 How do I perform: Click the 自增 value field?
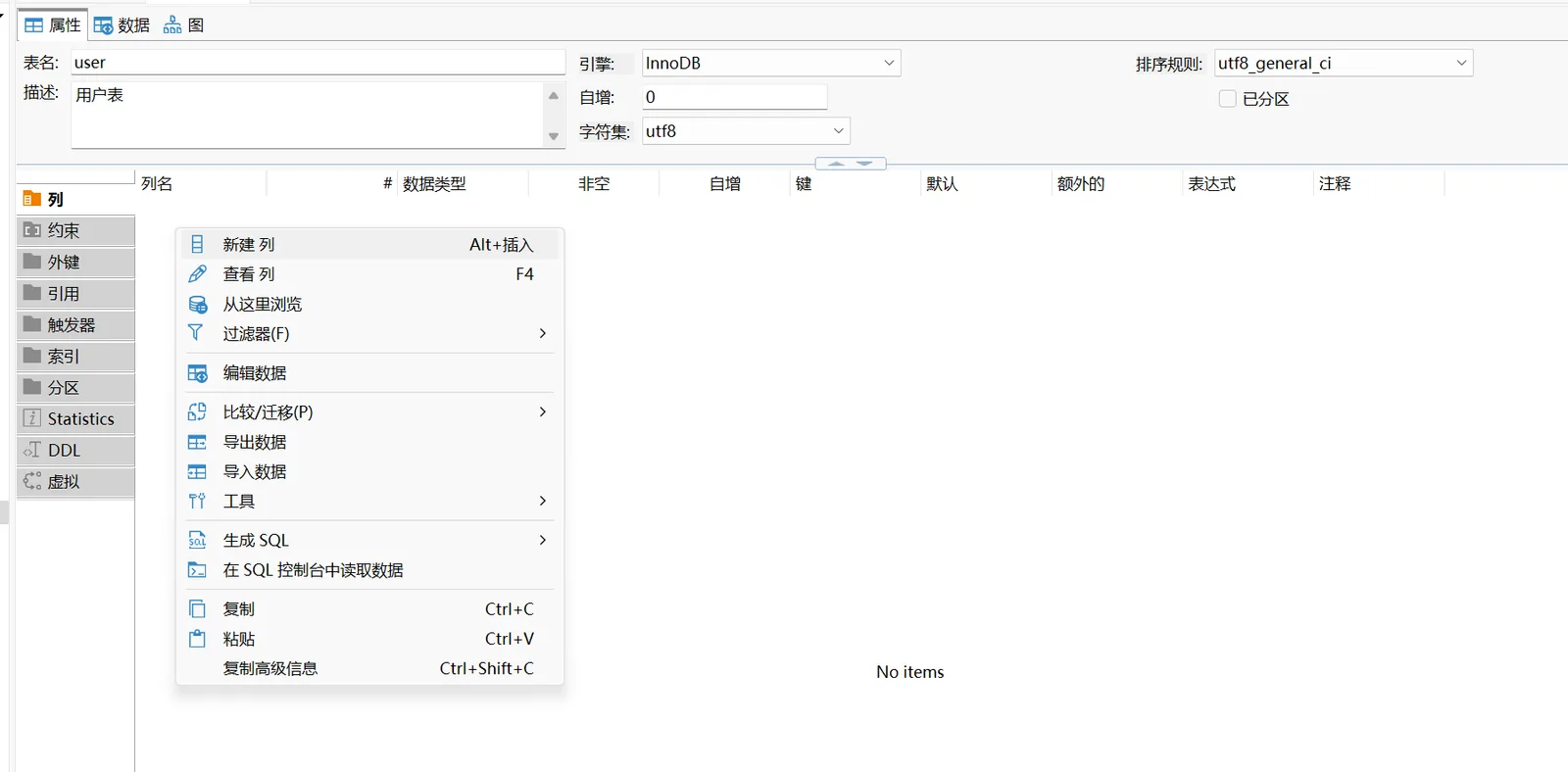click(735, 97)
